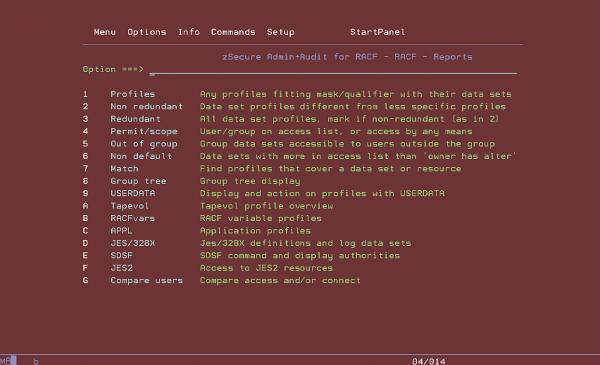This screenshot has height=365, width=600.
Task: Open the Menu action bar item
Action: pos(104,32)
